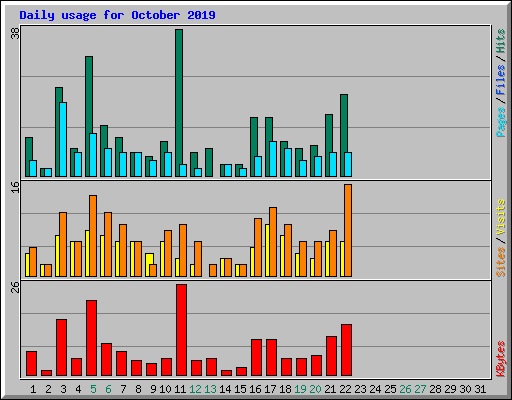Click day label '3' on the x-axis
The height and width of the screenshot is (400, 512).
(63, 389)
